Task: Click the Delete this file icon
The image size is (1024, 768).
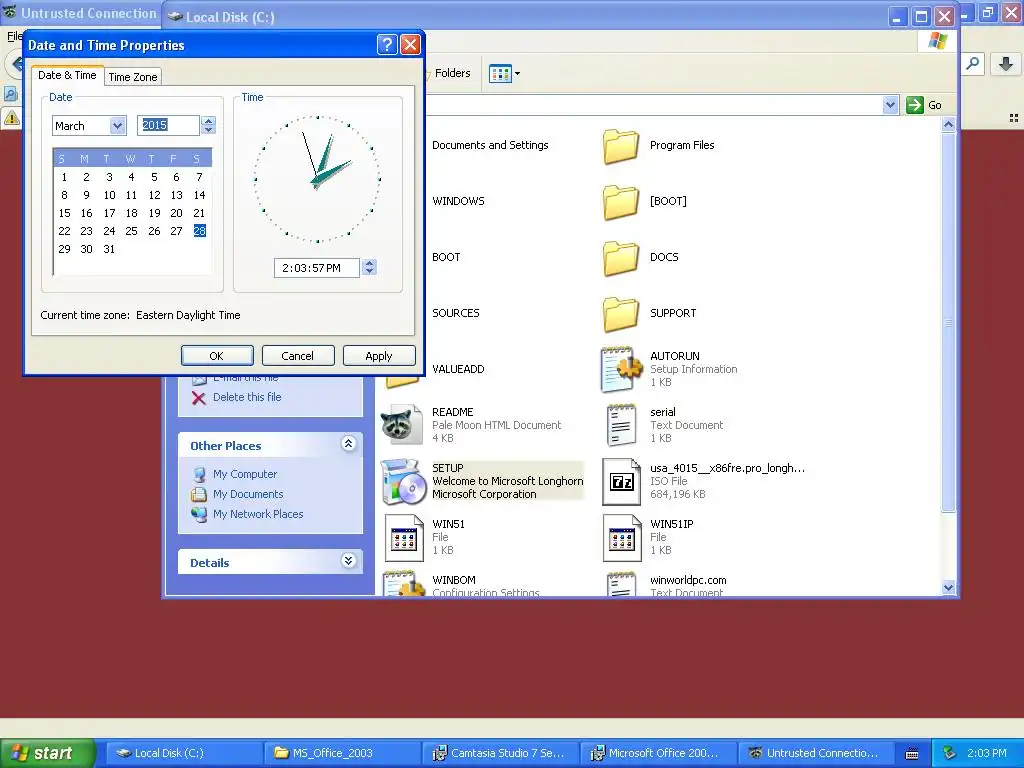Action: pos(199,398)
